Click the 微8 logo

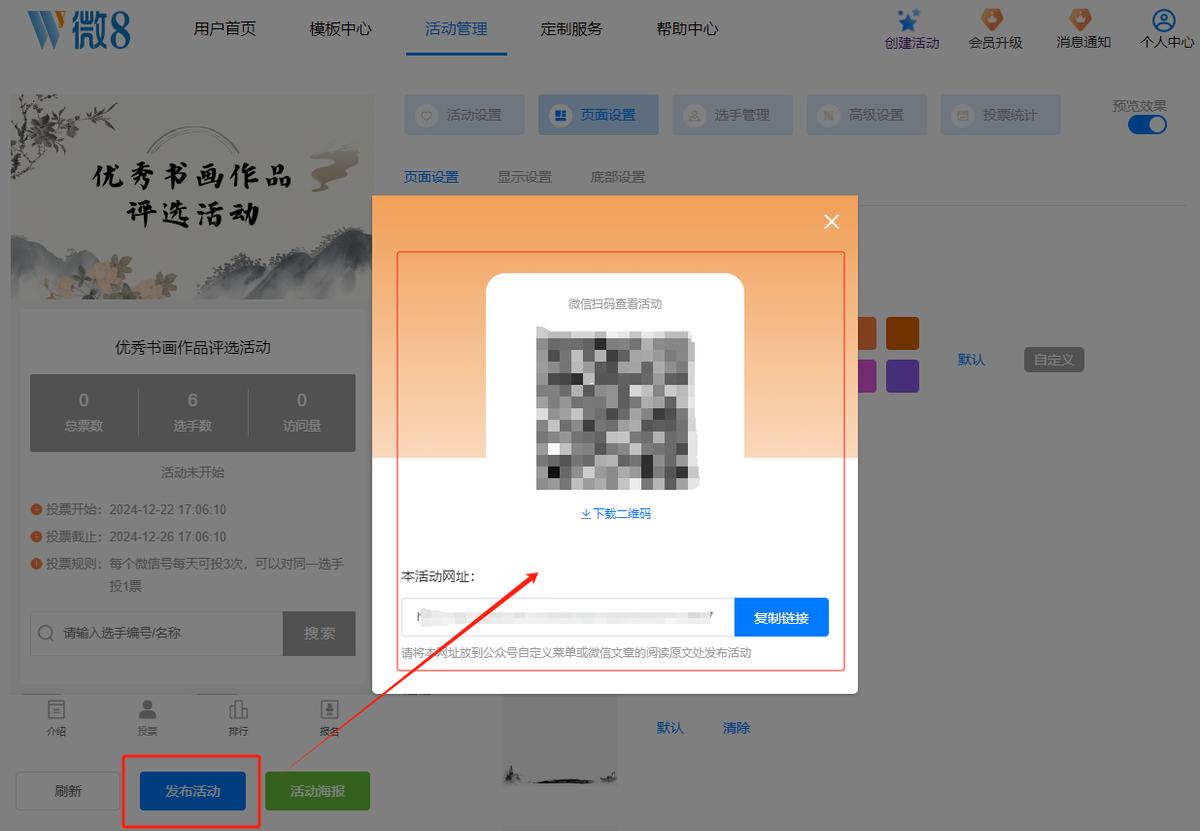coord(78,29)
